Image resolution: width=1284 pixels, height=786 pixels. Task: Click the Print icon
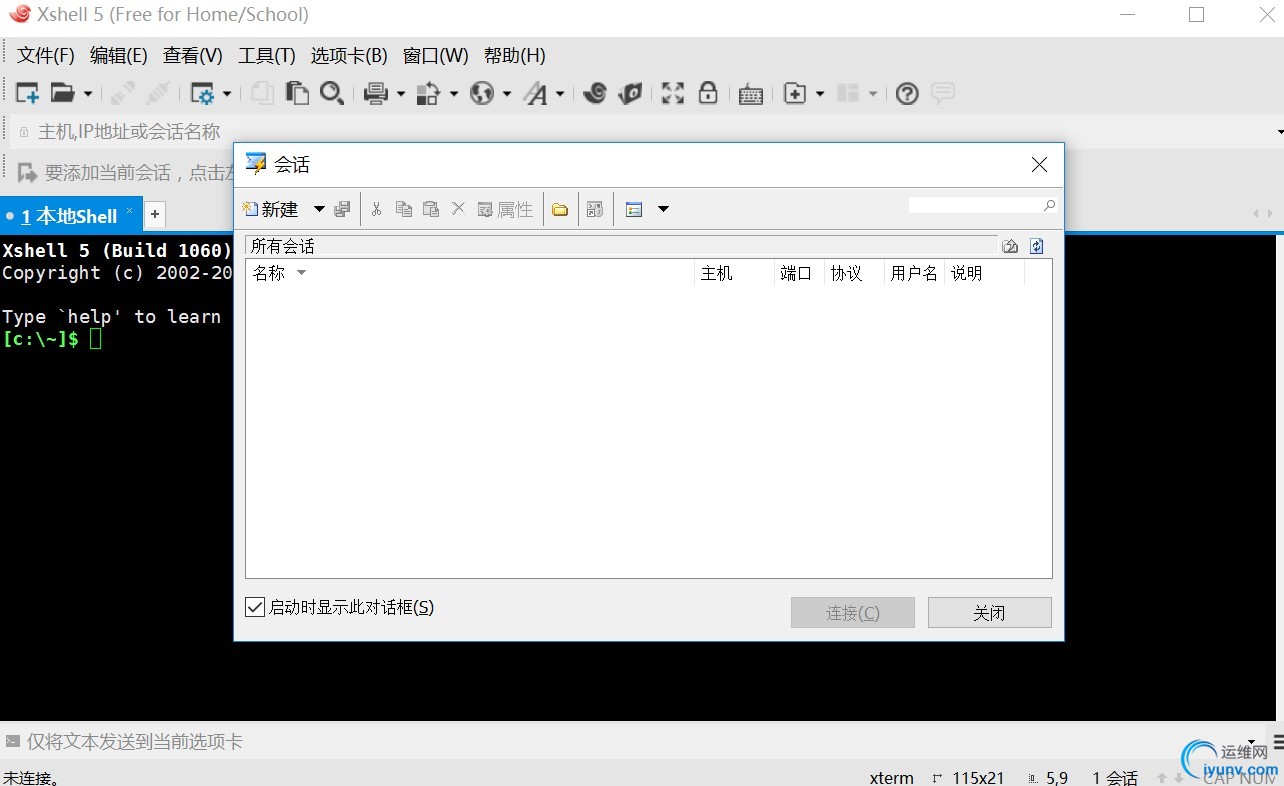[x=376, y=93]
